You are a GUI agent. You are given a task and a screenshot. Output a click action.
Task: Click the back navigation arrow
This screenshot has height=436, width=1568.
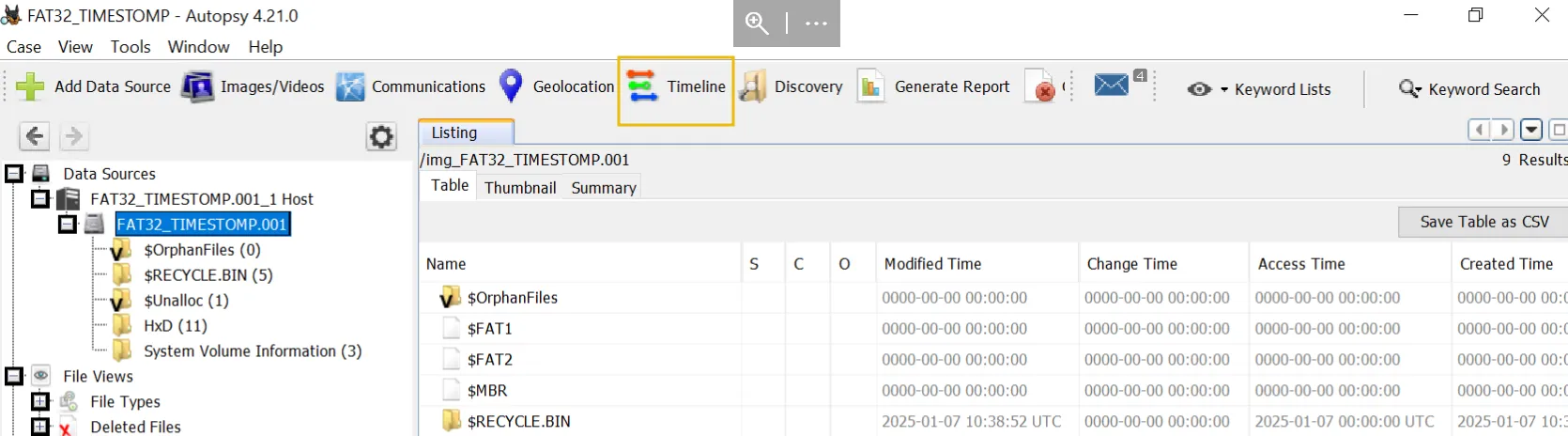[34, 137]
